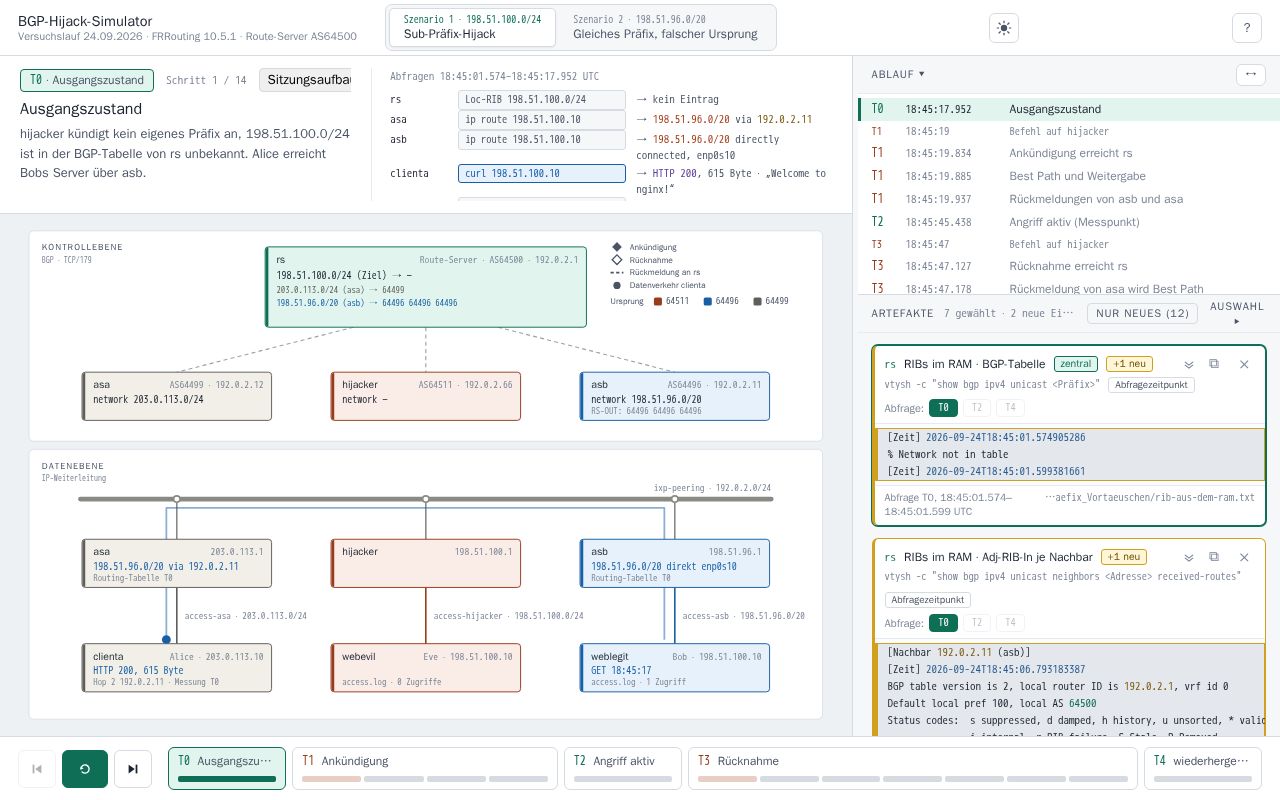Image resolution: width=1280 pixels, height=800 pixels.
Task: Open help with the question mark button
Action: pyautogui.click(x=1246, y=28)
